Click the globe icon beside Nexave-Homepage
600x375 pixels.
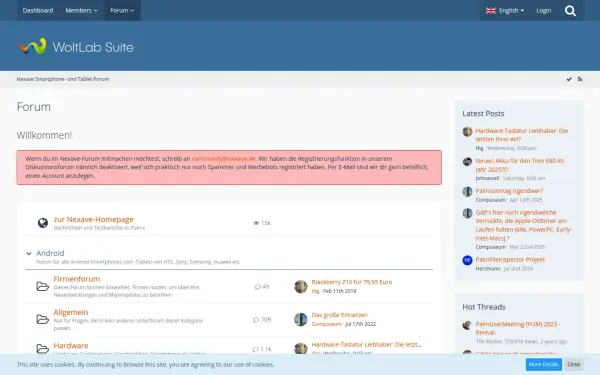click(42, 223)
